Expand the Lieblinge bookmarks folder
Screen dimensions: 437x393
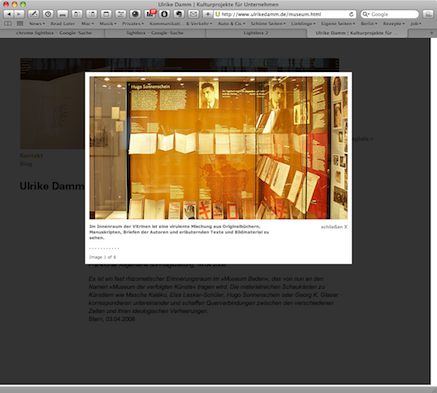click(303, 24)
